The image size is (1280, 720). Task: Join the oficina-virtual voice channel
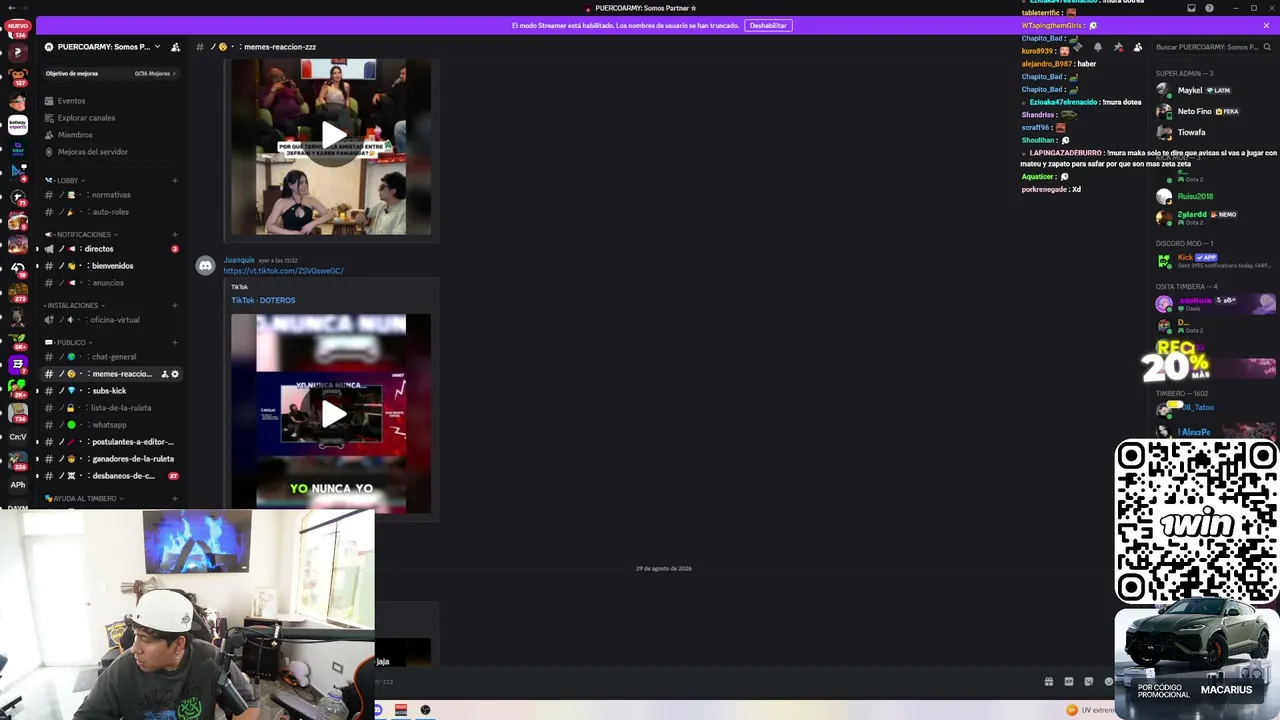[x=110, y=320]
